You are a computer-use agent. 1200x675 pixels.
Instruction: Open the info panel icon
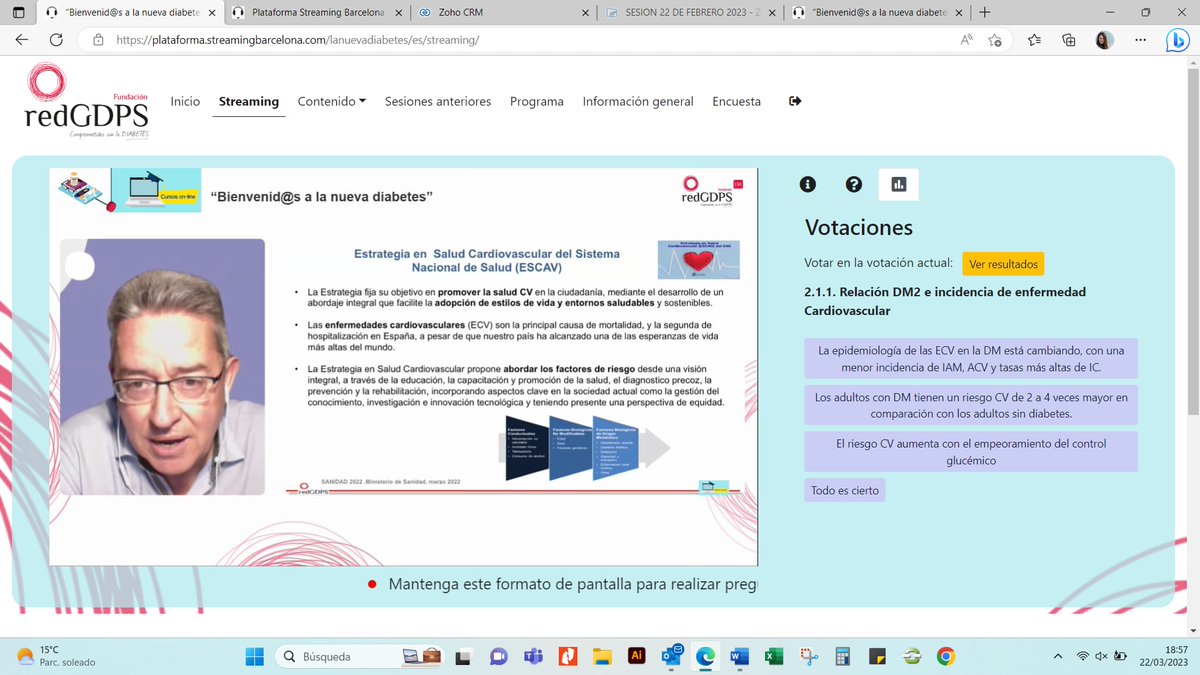(x=809, y=184)
